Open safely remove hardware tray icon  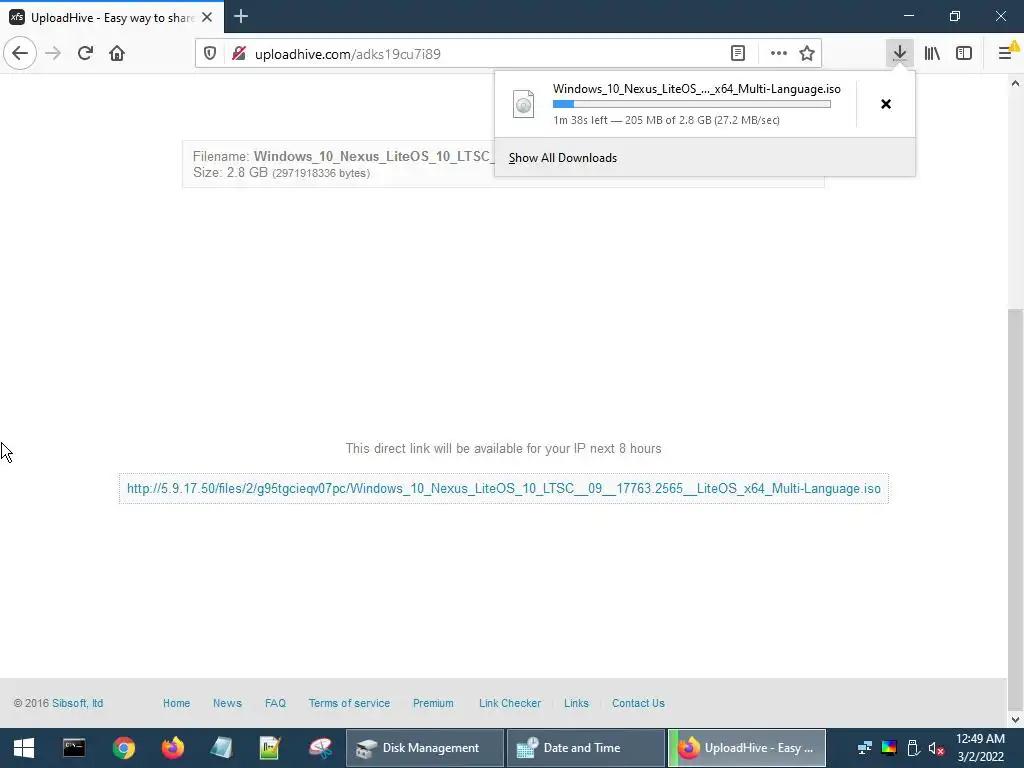tap(913, 748)
